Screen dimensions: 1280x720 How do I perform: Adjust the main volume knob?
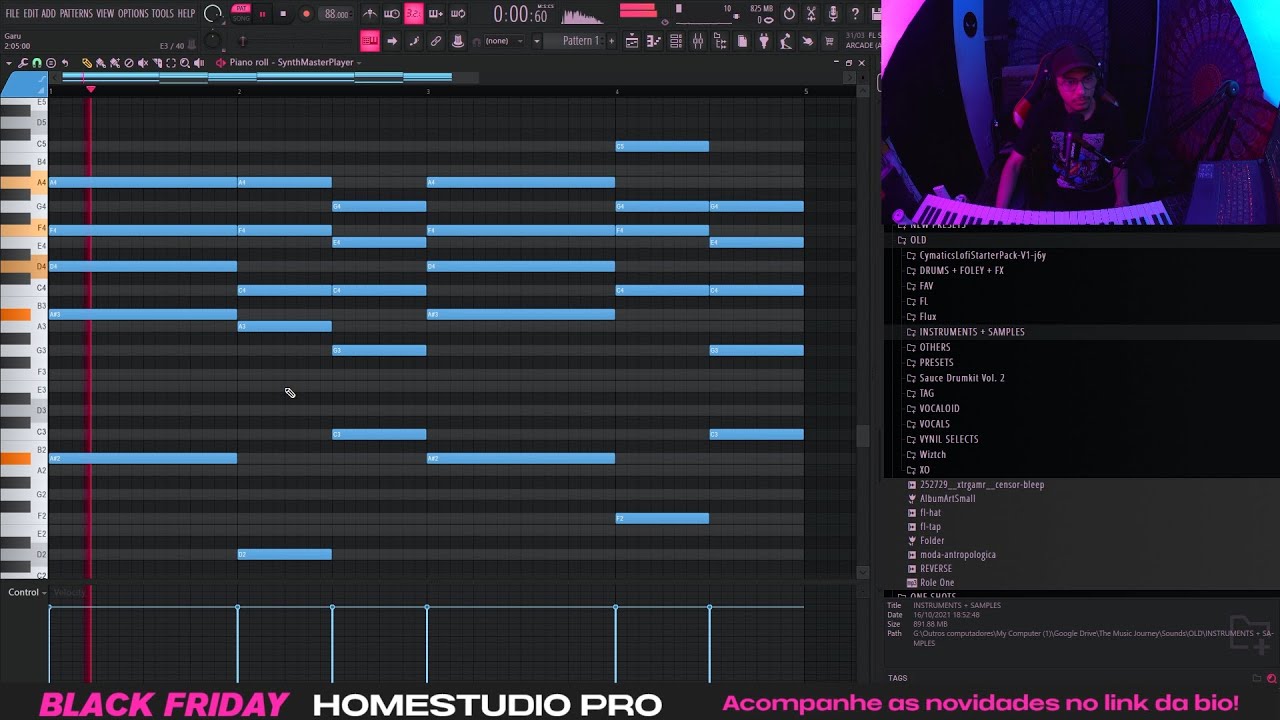coord(213,14)
